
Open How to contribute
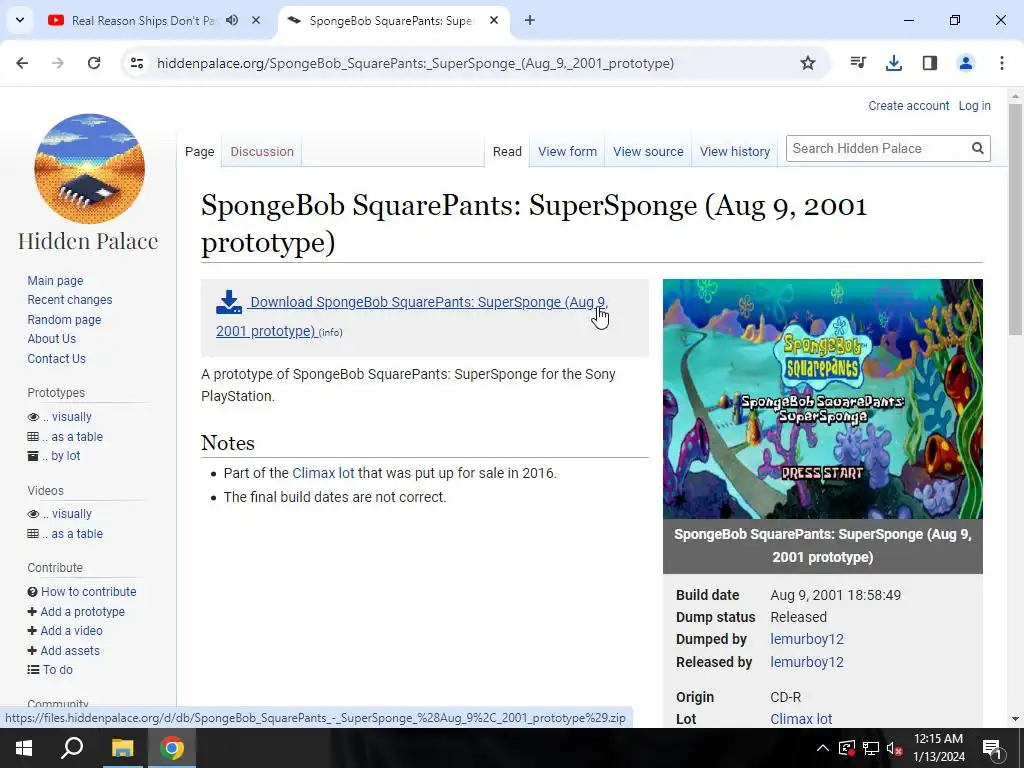tap(89, 592)
